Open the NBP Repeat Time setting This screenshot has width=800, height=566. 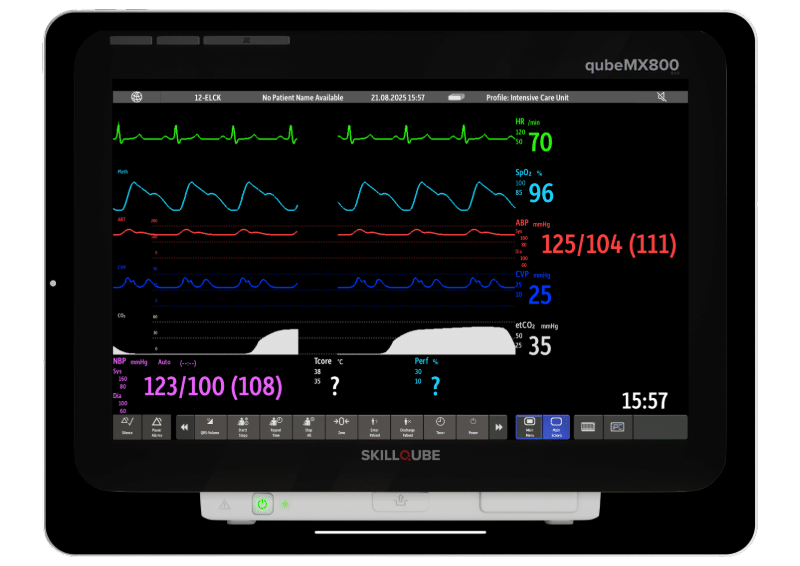coord(275,427)
